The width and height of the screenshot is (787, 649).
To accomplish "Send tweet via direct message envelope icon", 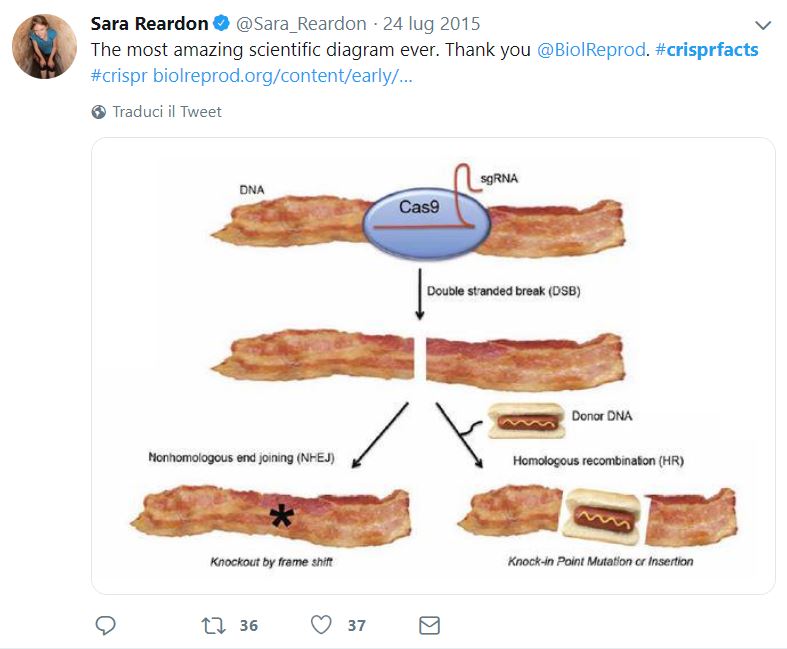I will (x=429, y=626).
